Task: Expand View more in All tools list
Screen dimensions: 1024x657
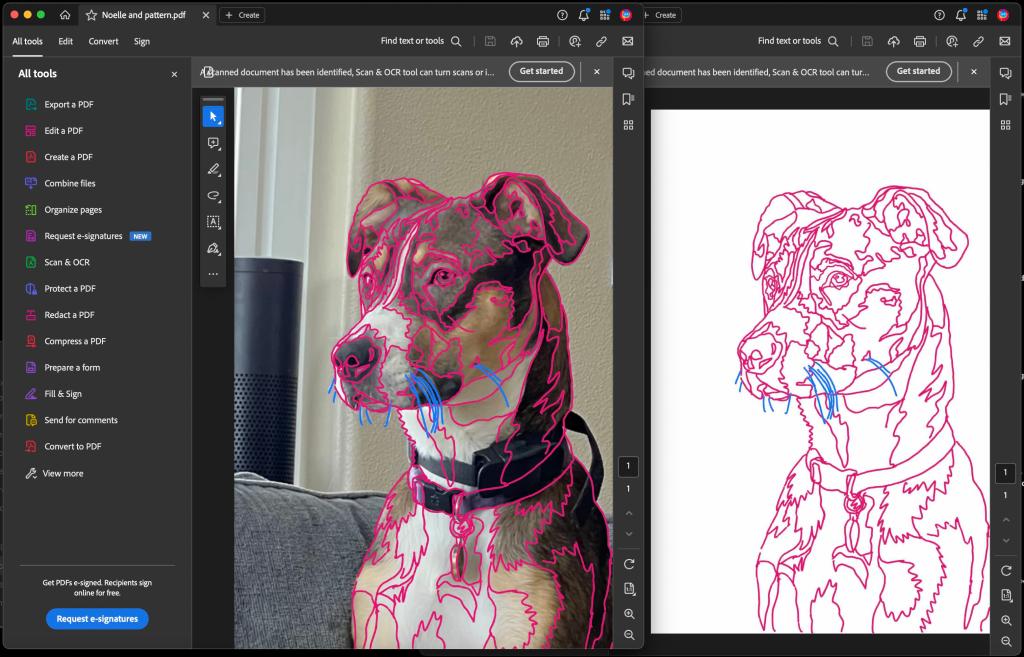Action: point(62,473)
